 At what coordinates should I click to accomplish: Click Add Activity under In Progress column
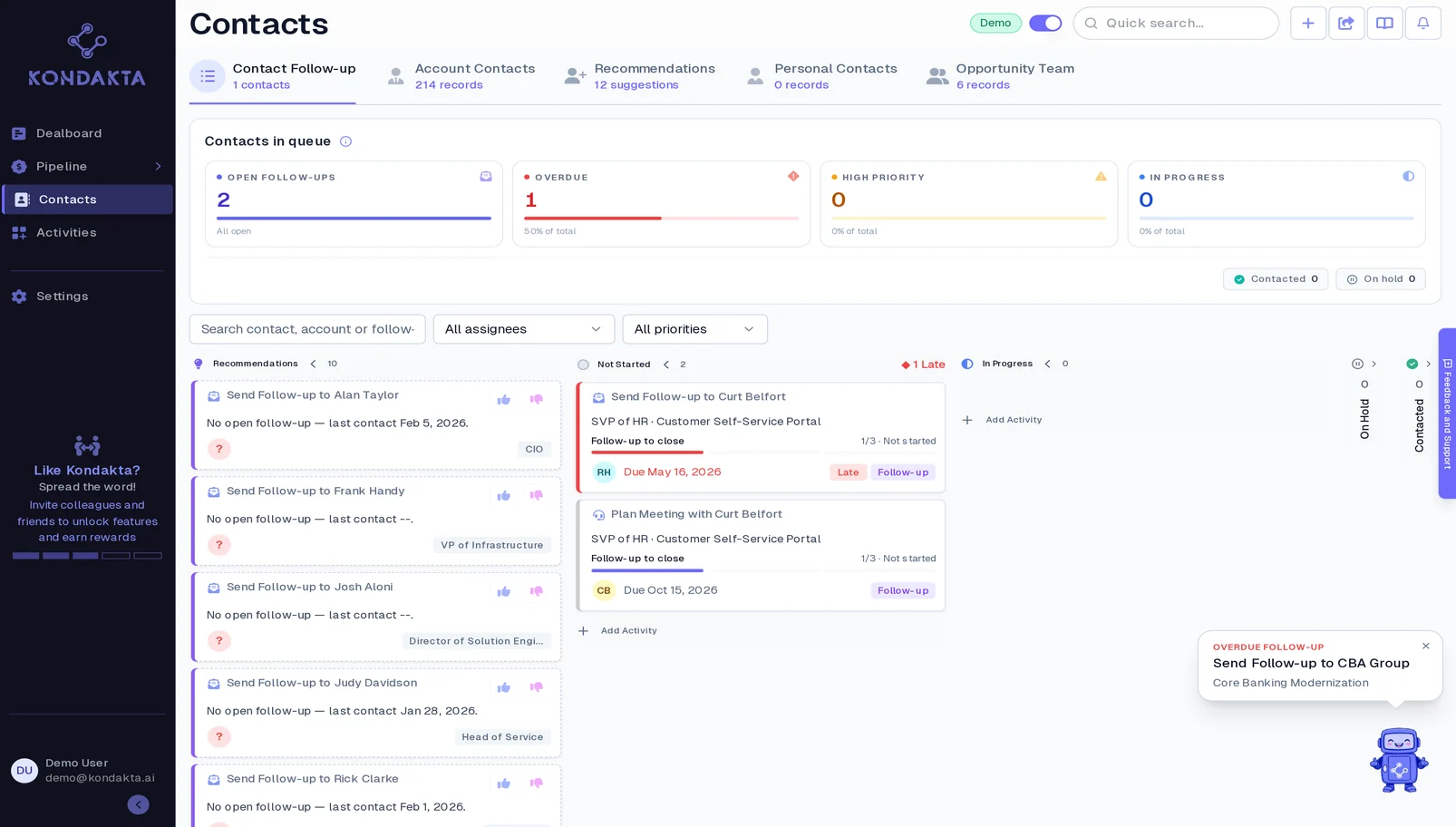tap(1002, 420)
